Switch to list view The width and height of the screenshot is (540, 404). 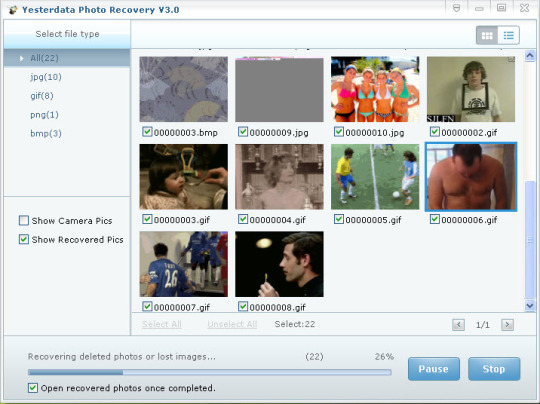tap(509, 35)
